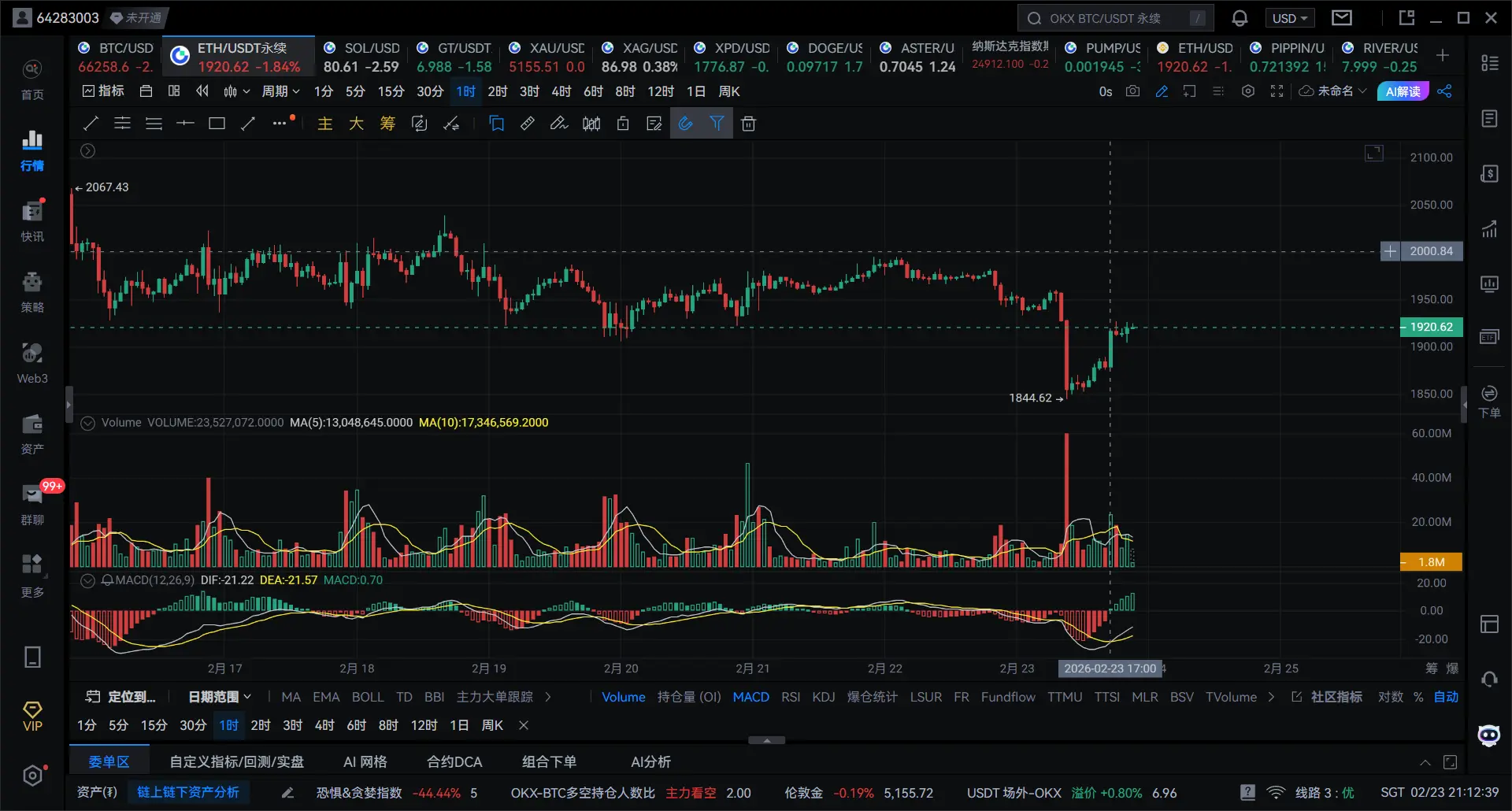
Task: Open the 指标 indicators button
Action: pyautogui.click(x=103, y=91)
